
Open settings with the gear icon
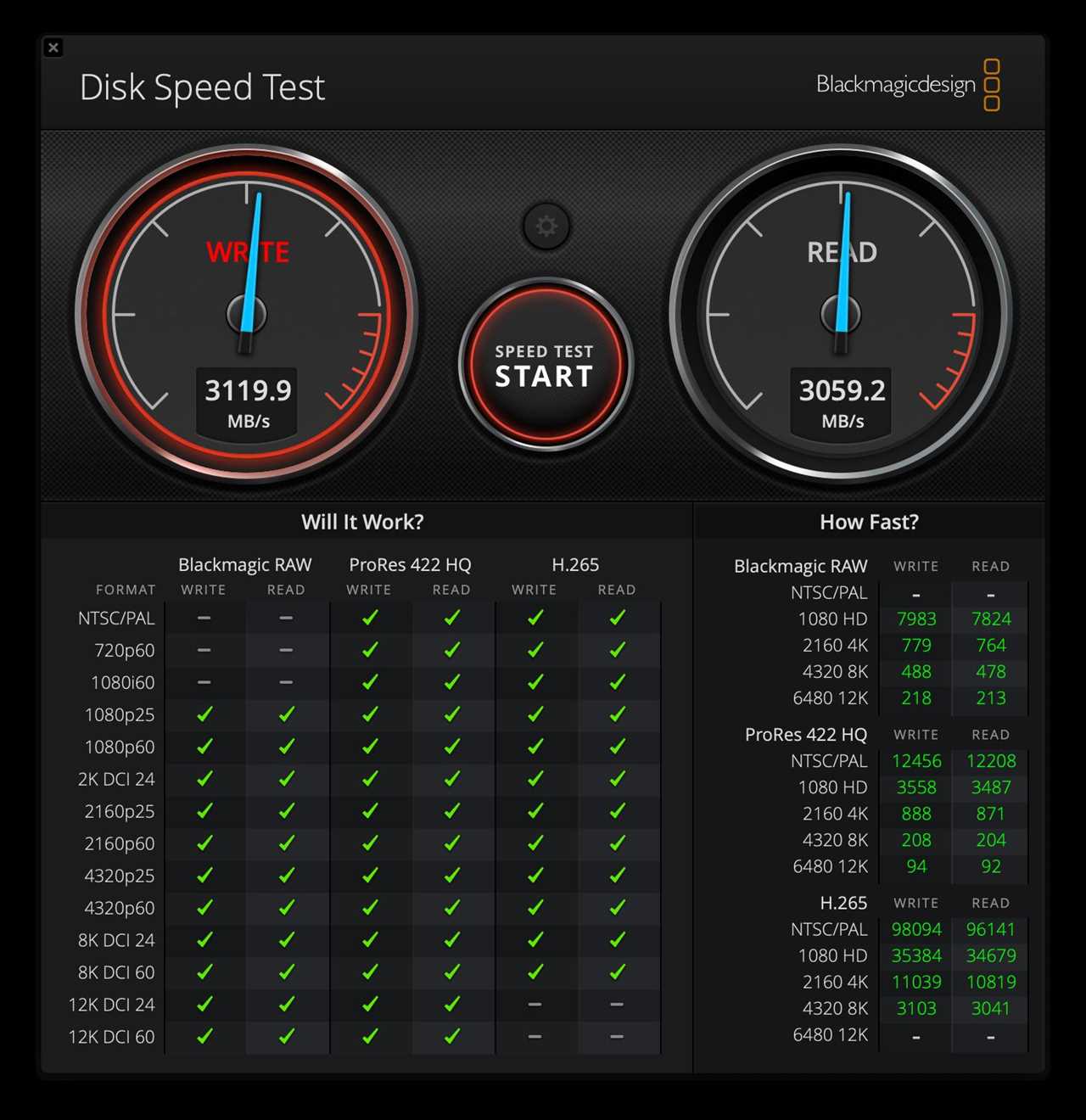pos(546,226)
